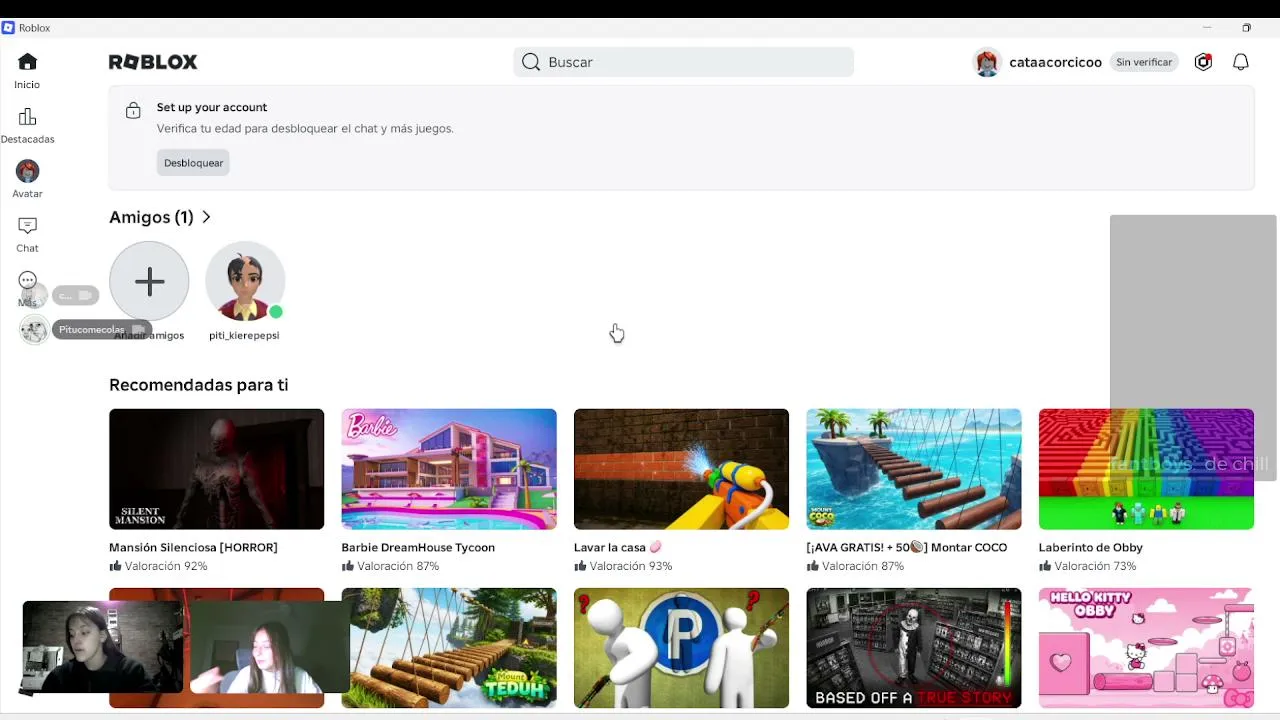Open friend piti_kierepepsi's avatar

[x=245, y=281]
